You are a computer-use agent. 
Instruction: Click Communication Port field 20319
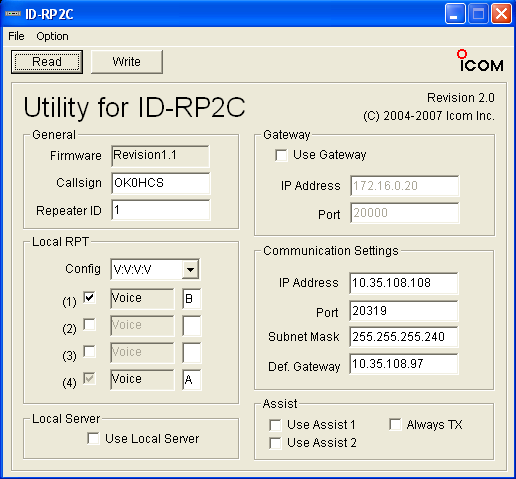404,311
